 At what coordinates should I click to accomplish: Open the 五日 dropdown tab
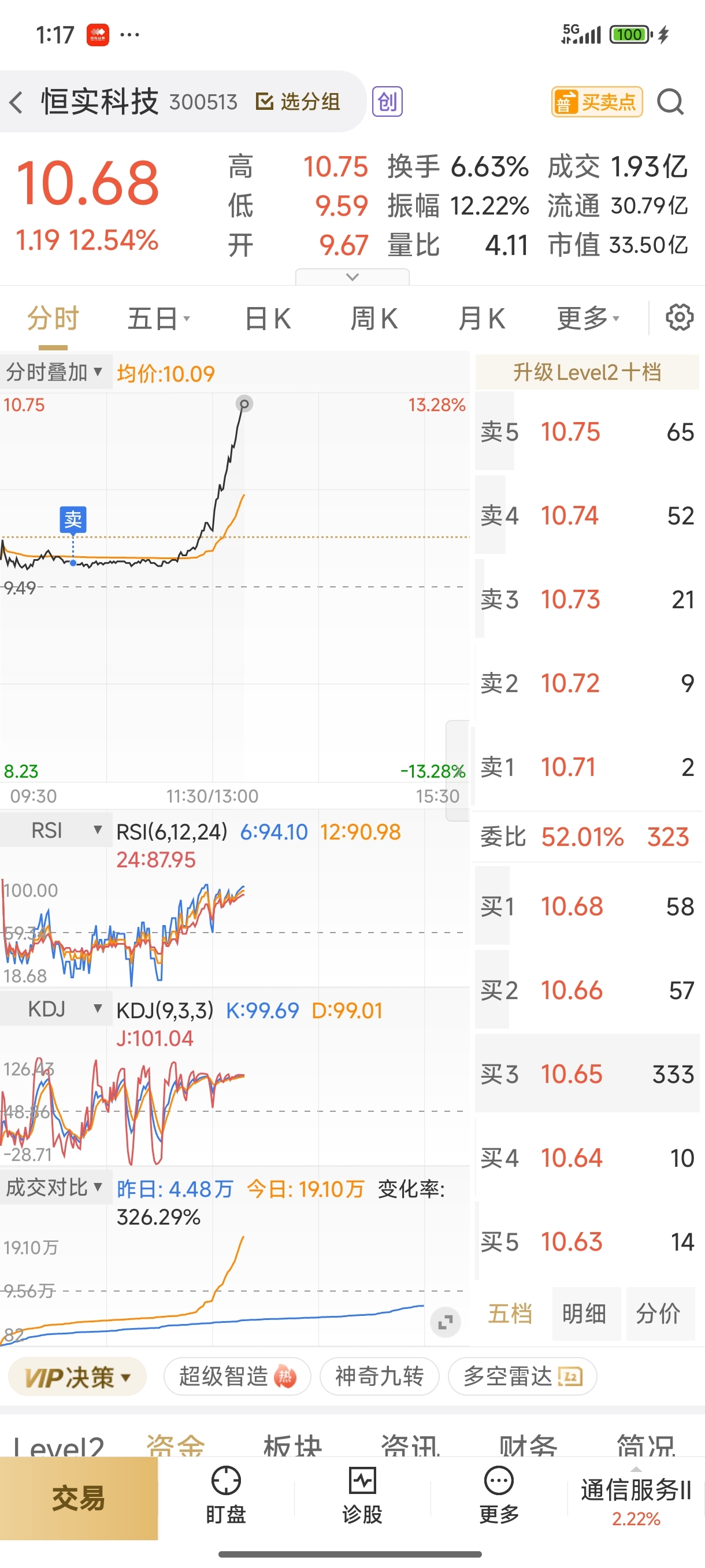tap(159, 319)
